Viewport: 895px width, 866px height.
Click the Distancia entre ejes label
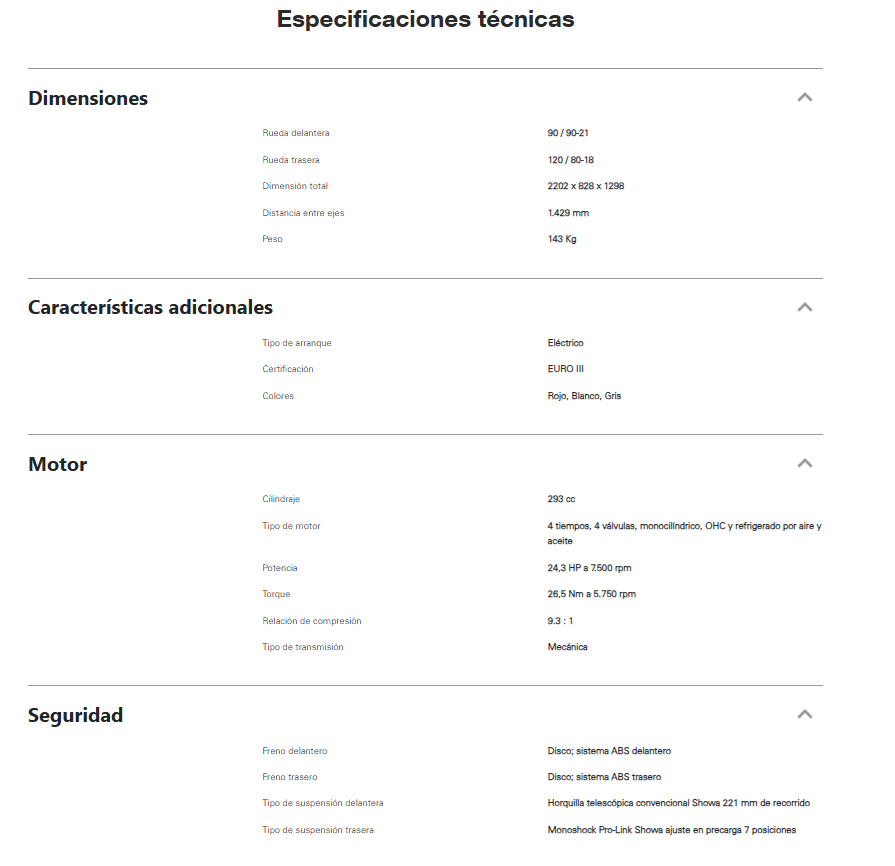(x=303, y=213)
